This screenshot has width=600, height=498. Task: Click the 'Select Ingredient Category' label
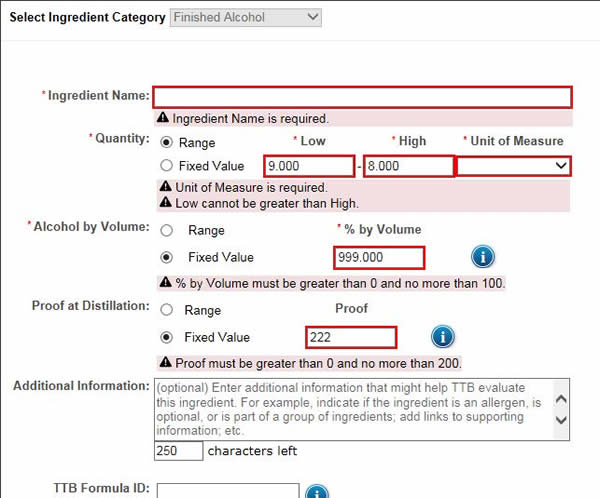[87, 17]
